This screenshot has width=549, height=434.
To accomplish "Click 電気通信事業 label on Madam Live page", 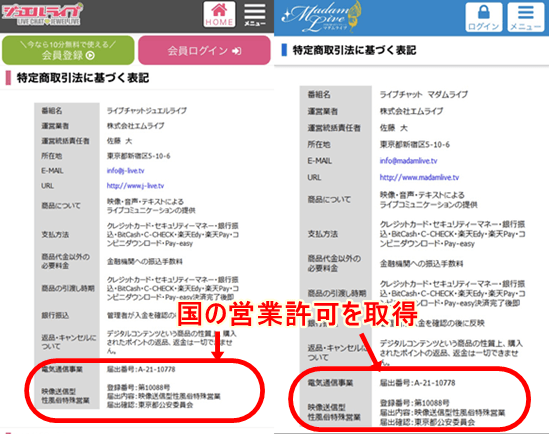I will [330, 383].
